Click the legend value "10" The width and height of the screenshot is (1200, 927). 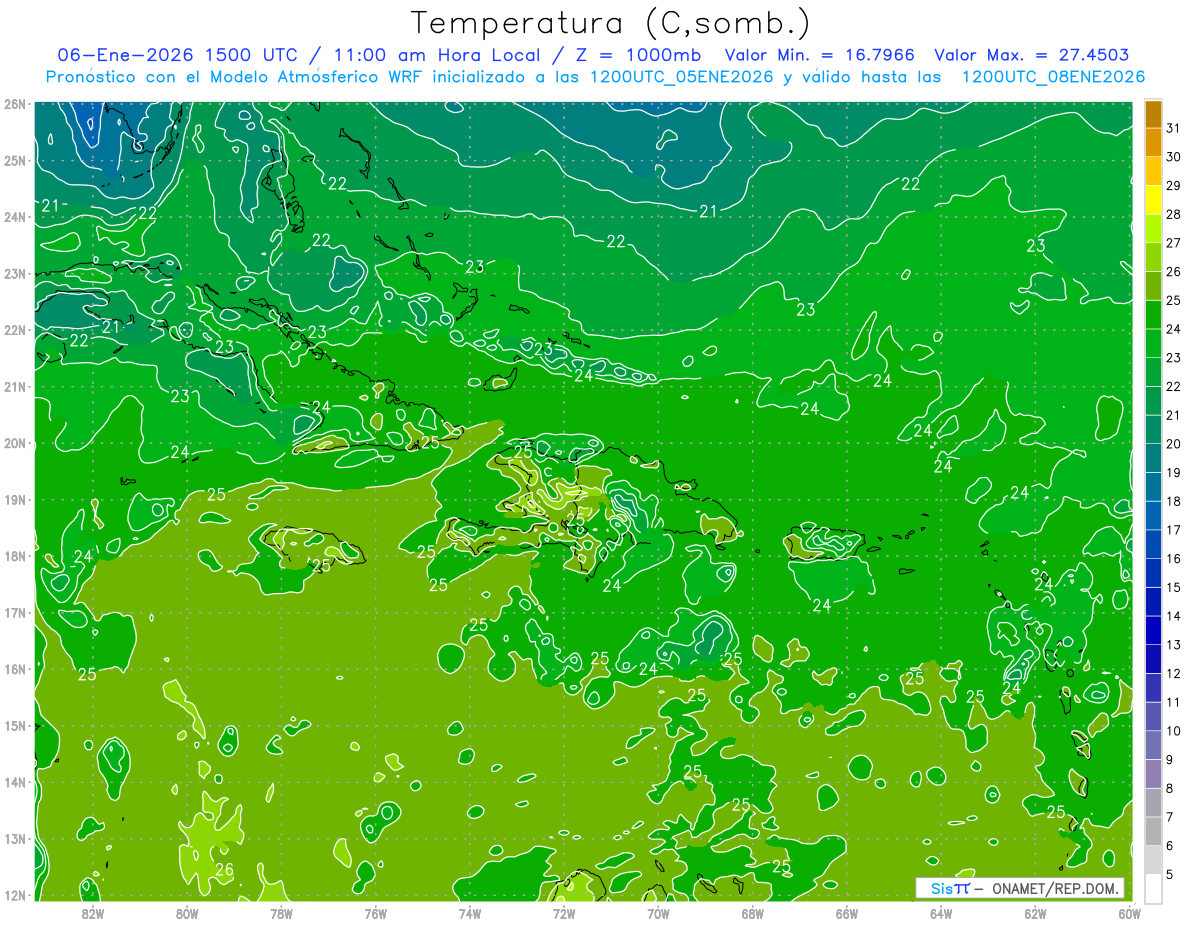[1174, 732]
